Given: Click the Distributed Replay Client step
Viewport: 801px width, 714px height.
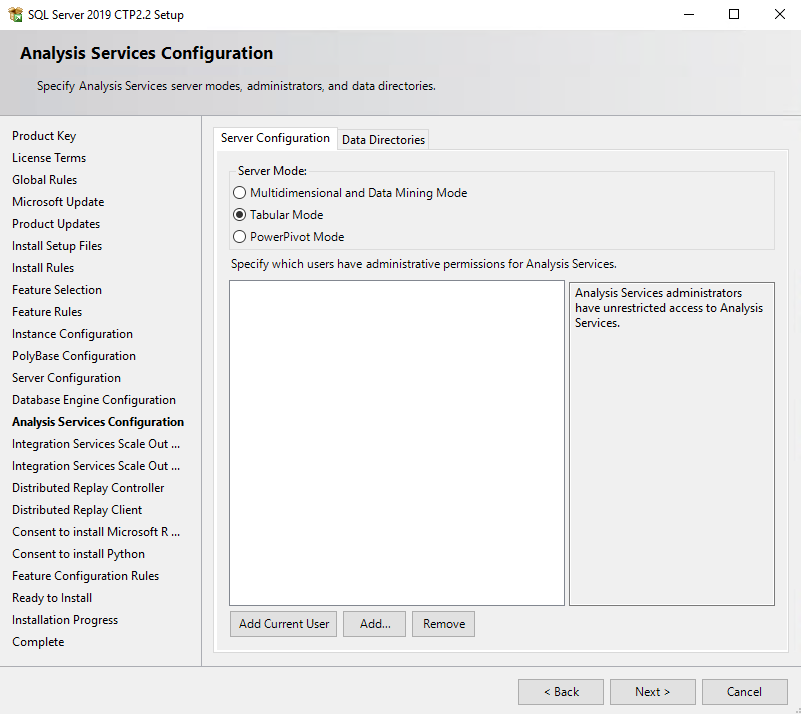Looking at the screenshot, I should click(77, 510).
